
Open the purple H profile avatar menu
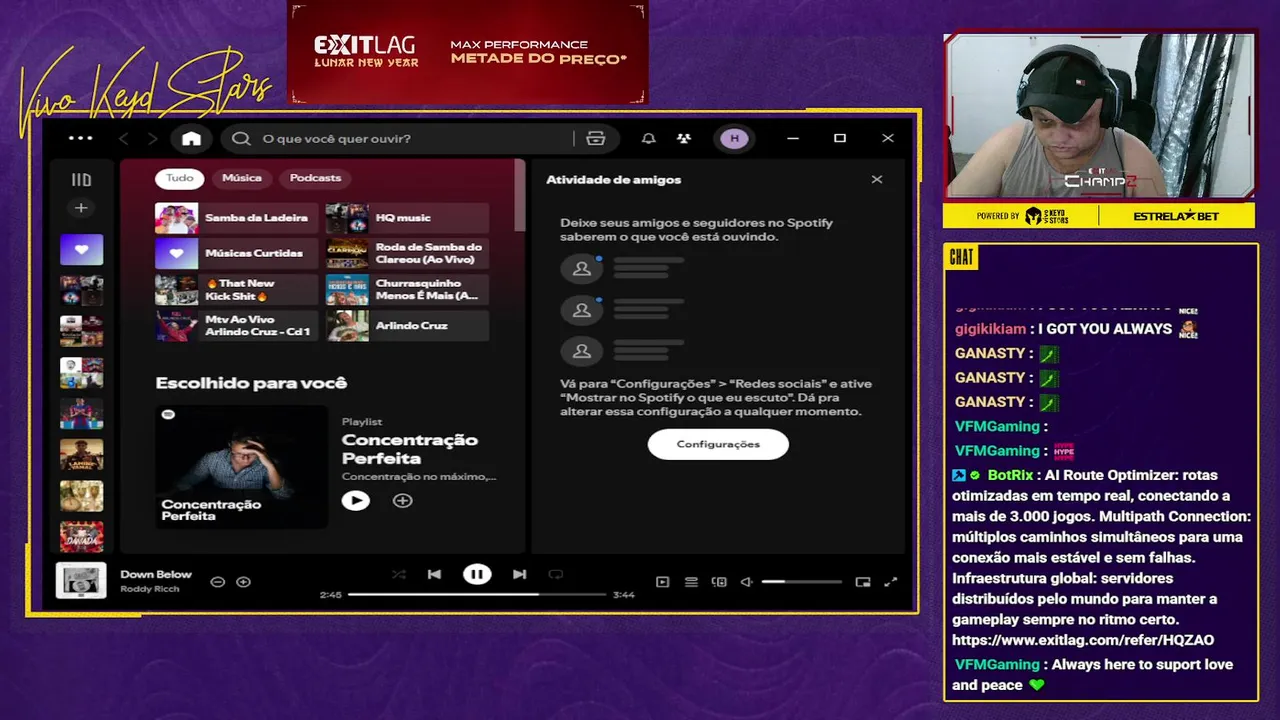[x=735, y=139]
